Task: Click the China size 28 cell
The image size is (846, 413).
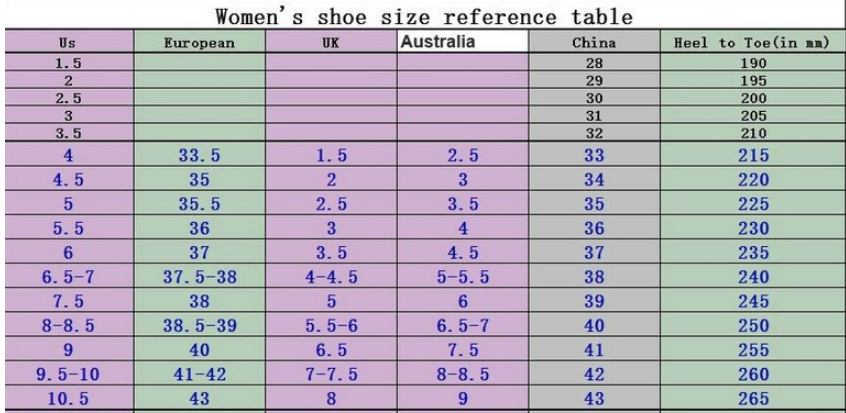Action: (x=594, y=62)
